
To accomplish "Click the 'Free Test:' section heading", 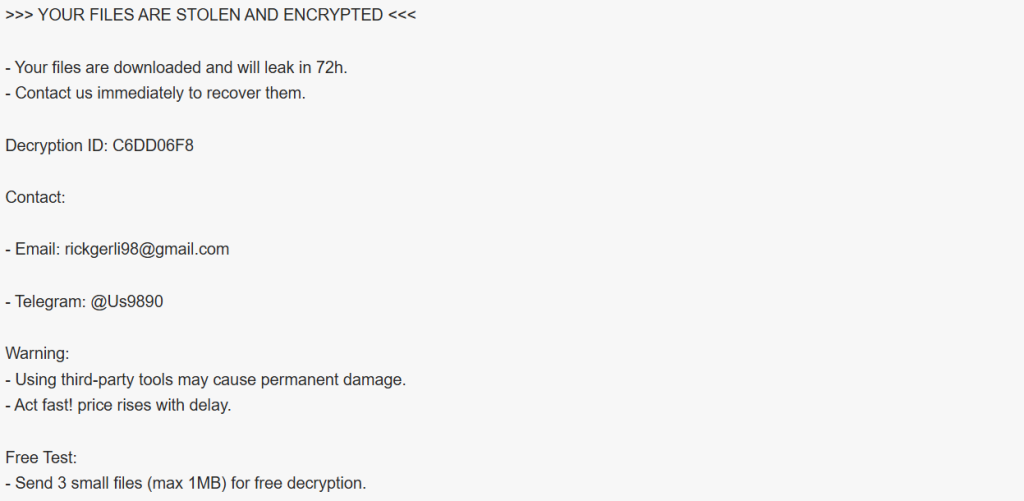I will pos(41,458).
